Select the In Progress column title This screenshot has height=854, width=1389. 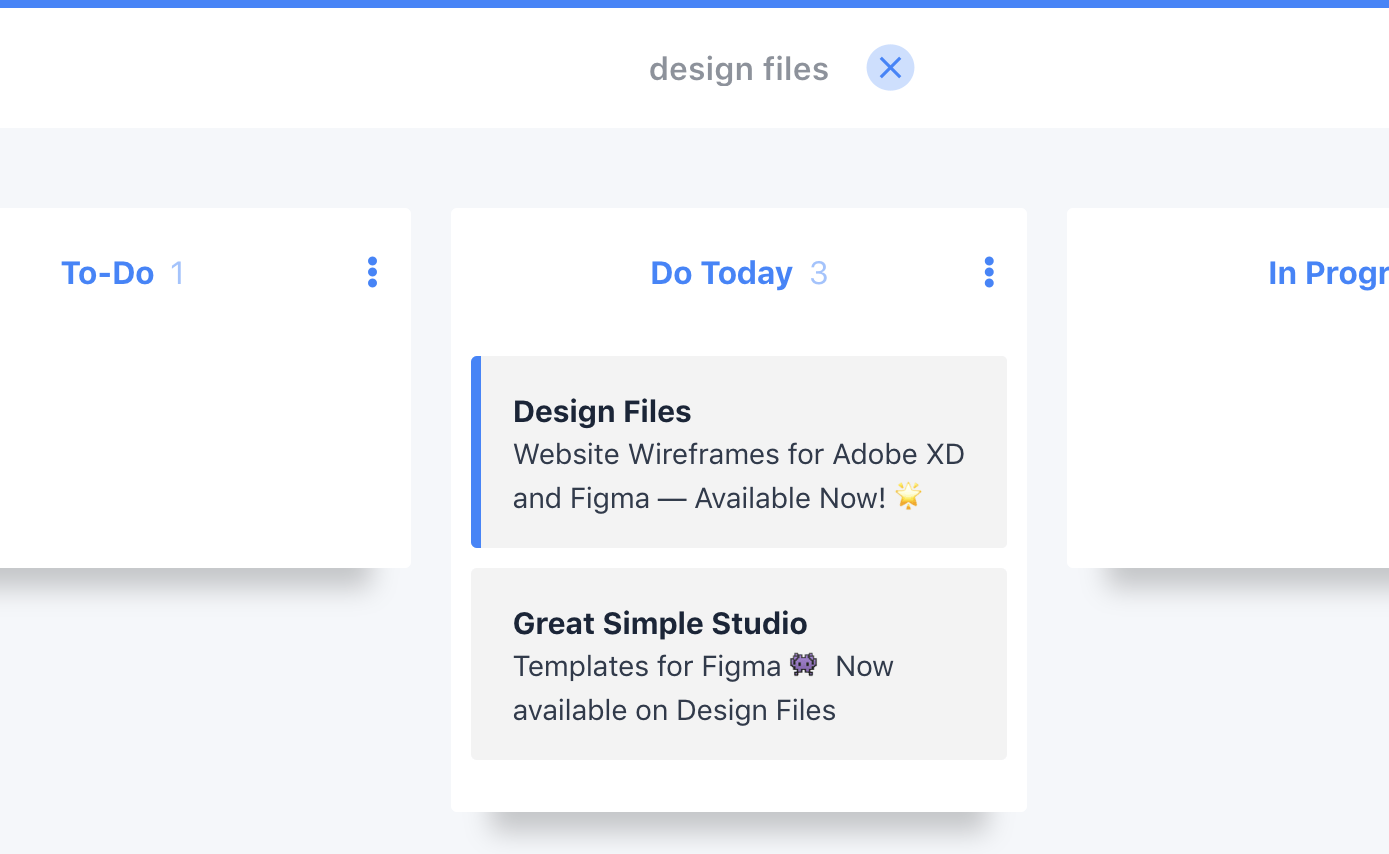1328,273
